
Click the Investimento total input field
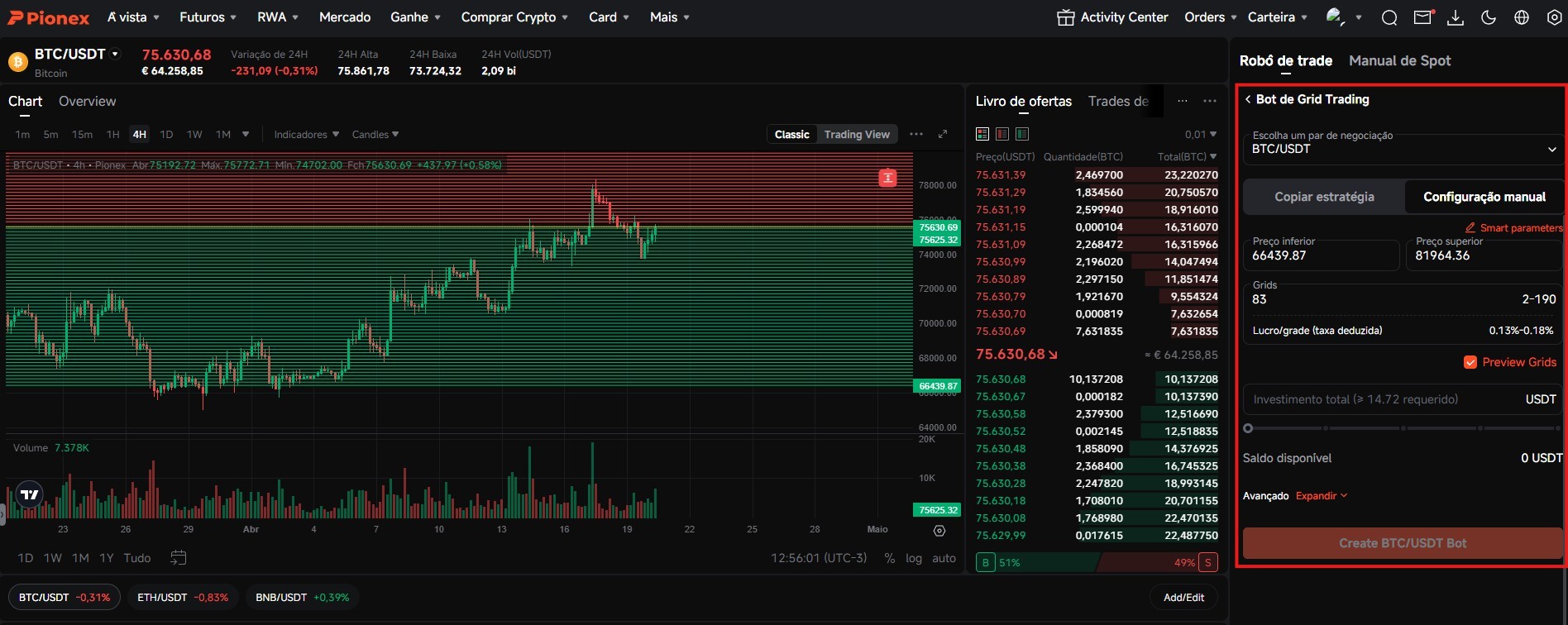pyautogui.click(x=1403, y=399)
